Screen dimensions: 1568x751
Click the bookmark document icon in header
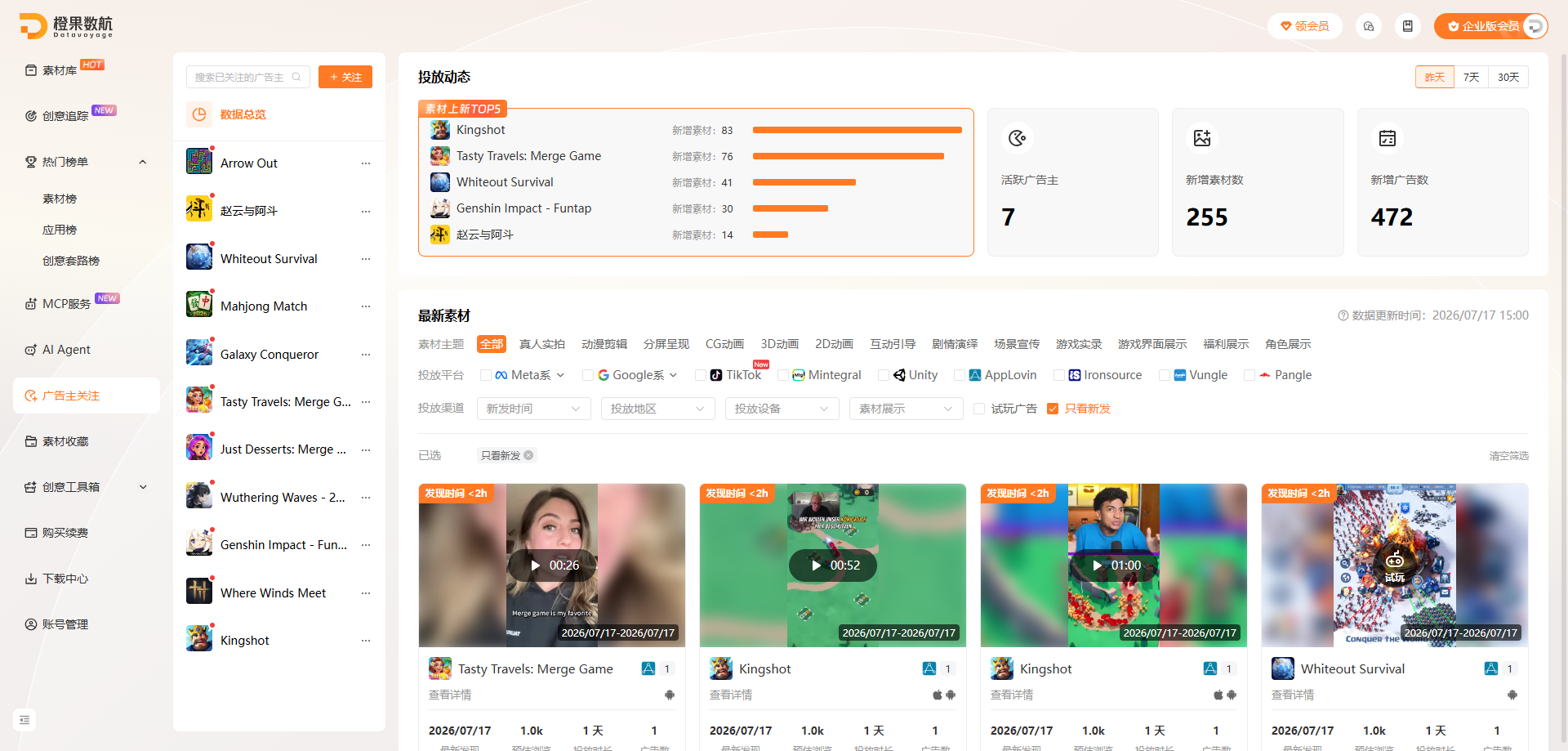click(x=1408, y=26)
